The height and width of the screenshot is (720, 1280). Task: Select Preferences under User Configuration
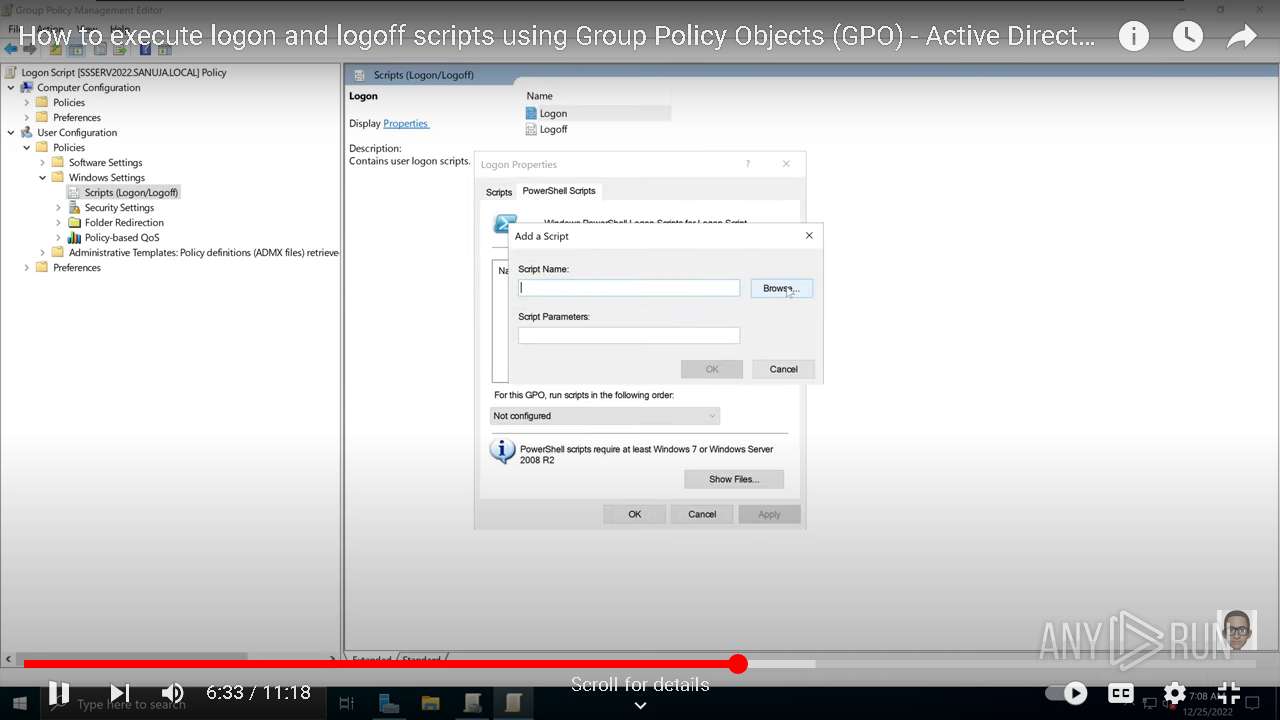coord(77,267)
